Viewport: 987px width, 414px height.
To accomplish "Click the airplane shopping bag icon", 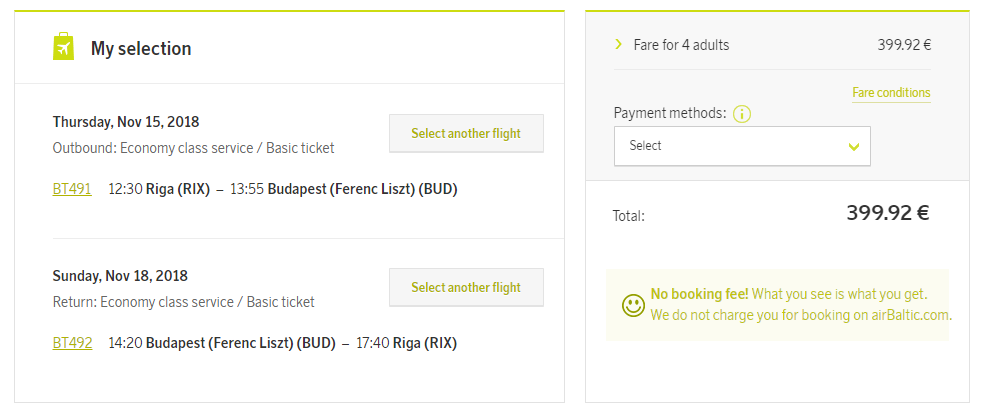I will pos(64,47).
